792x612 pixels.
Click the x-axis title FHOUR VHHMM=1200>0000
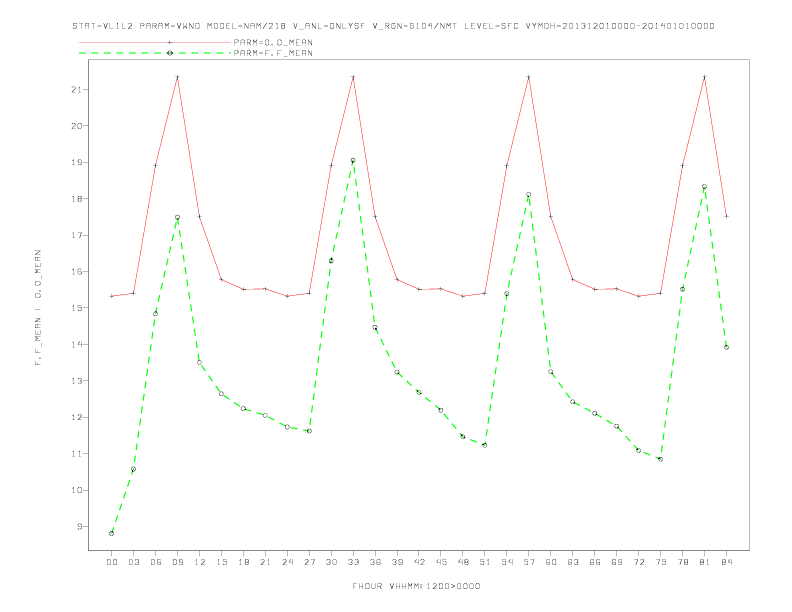tap(416, 586)
